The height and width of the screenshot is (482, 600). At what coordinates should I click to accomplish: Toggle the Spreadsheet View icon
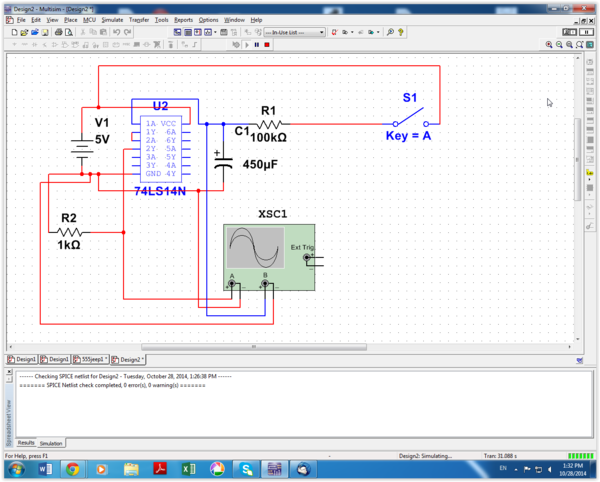(x=188, y=32)
